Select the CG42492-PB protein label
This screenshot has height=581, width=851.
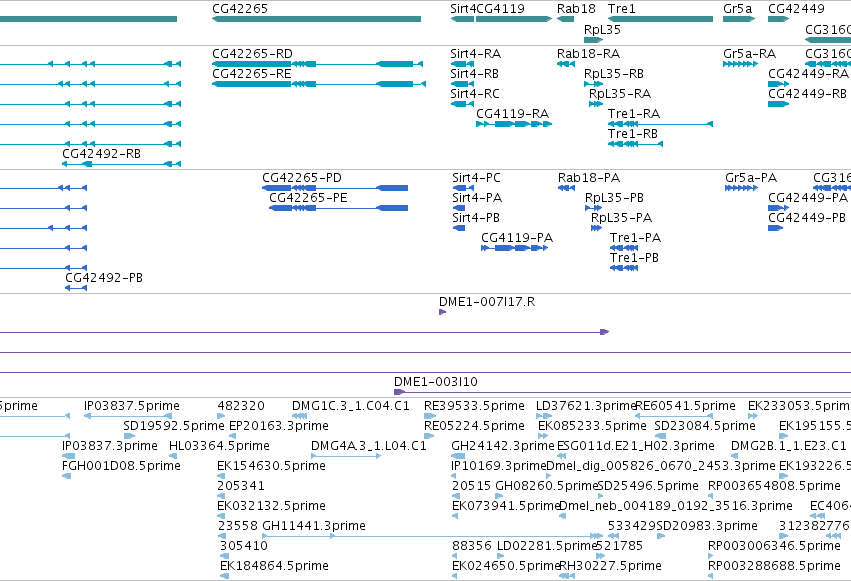(104, 278)
